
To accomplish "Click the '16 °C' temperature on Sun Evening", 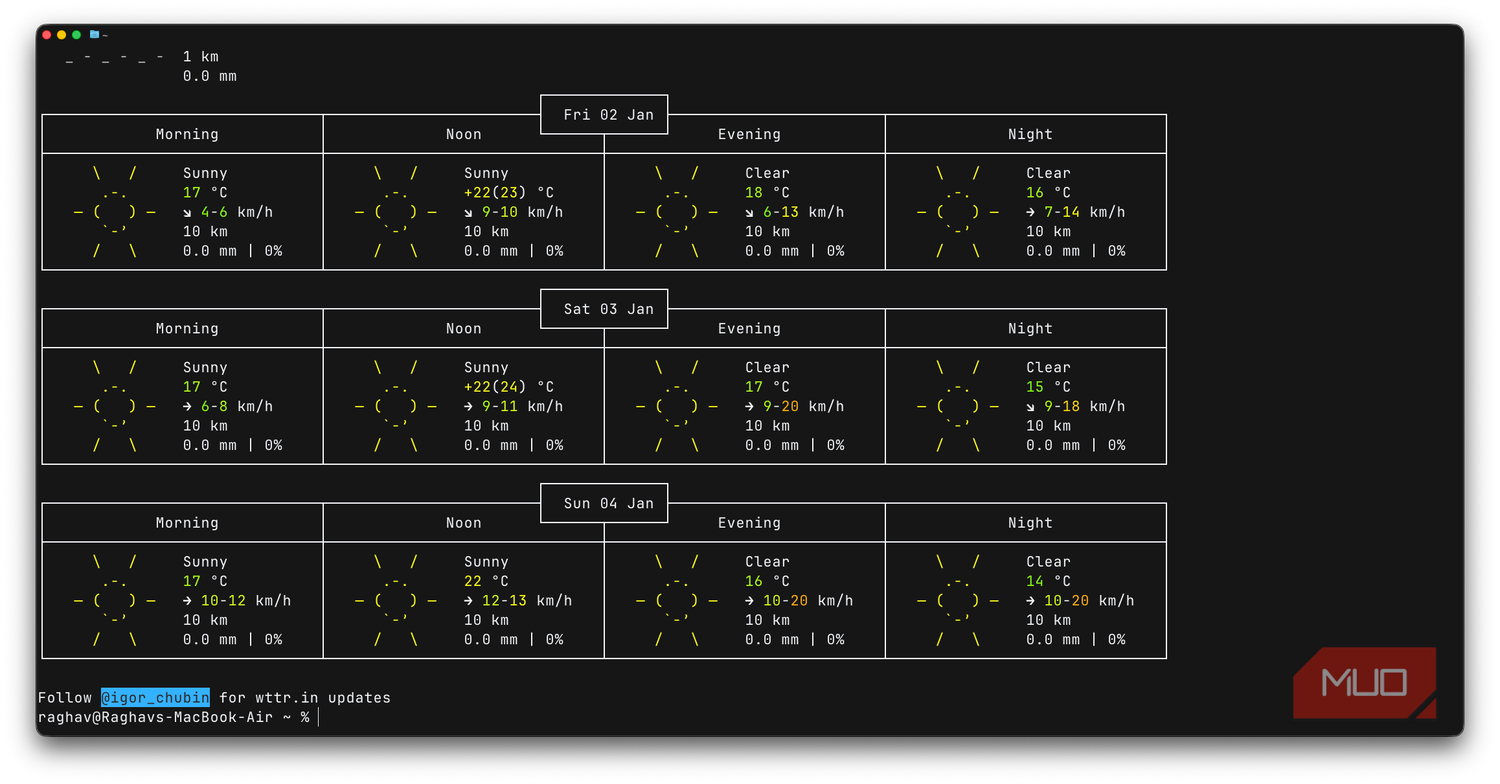I will point(767,580).
